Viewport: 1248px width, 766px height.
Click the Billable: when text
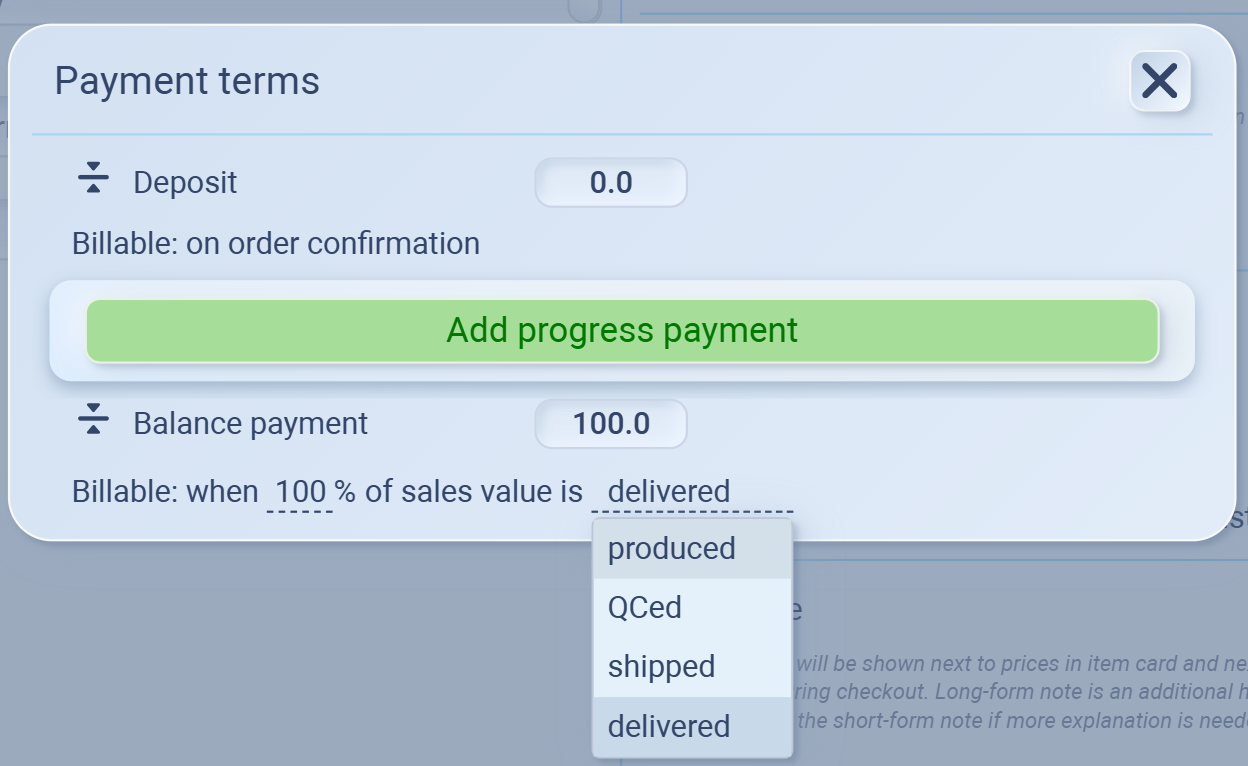pyautogui.click(x=165, y=492)
